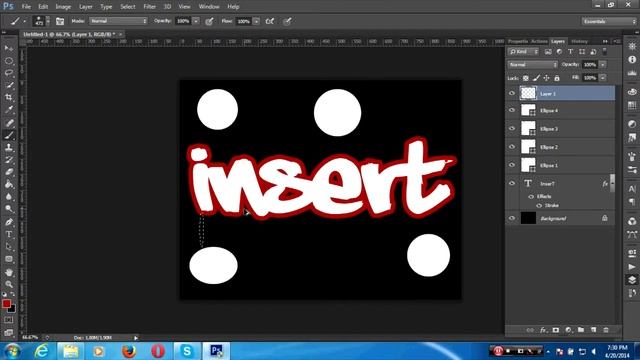Switch to the History tab
This screenshot has height=360, width=640.
579,41
